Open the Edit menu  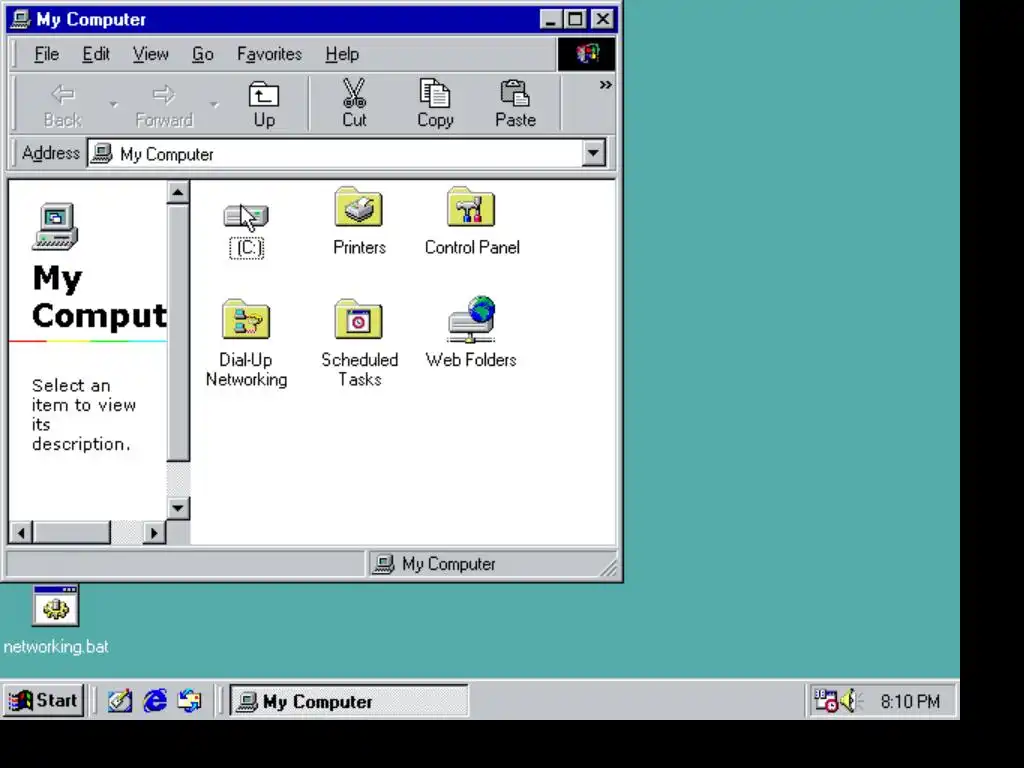click(95, 54)
